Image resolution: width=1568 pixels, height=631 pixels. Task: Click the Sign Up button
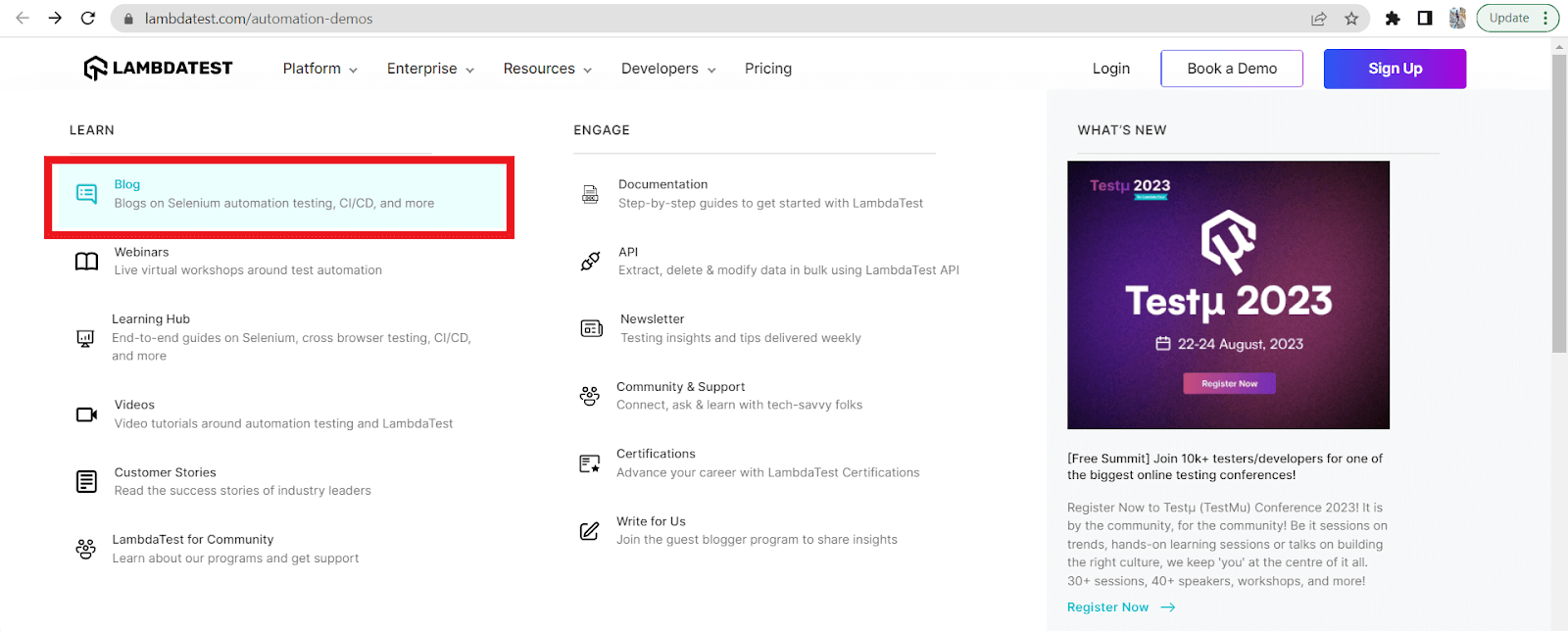1396,69
